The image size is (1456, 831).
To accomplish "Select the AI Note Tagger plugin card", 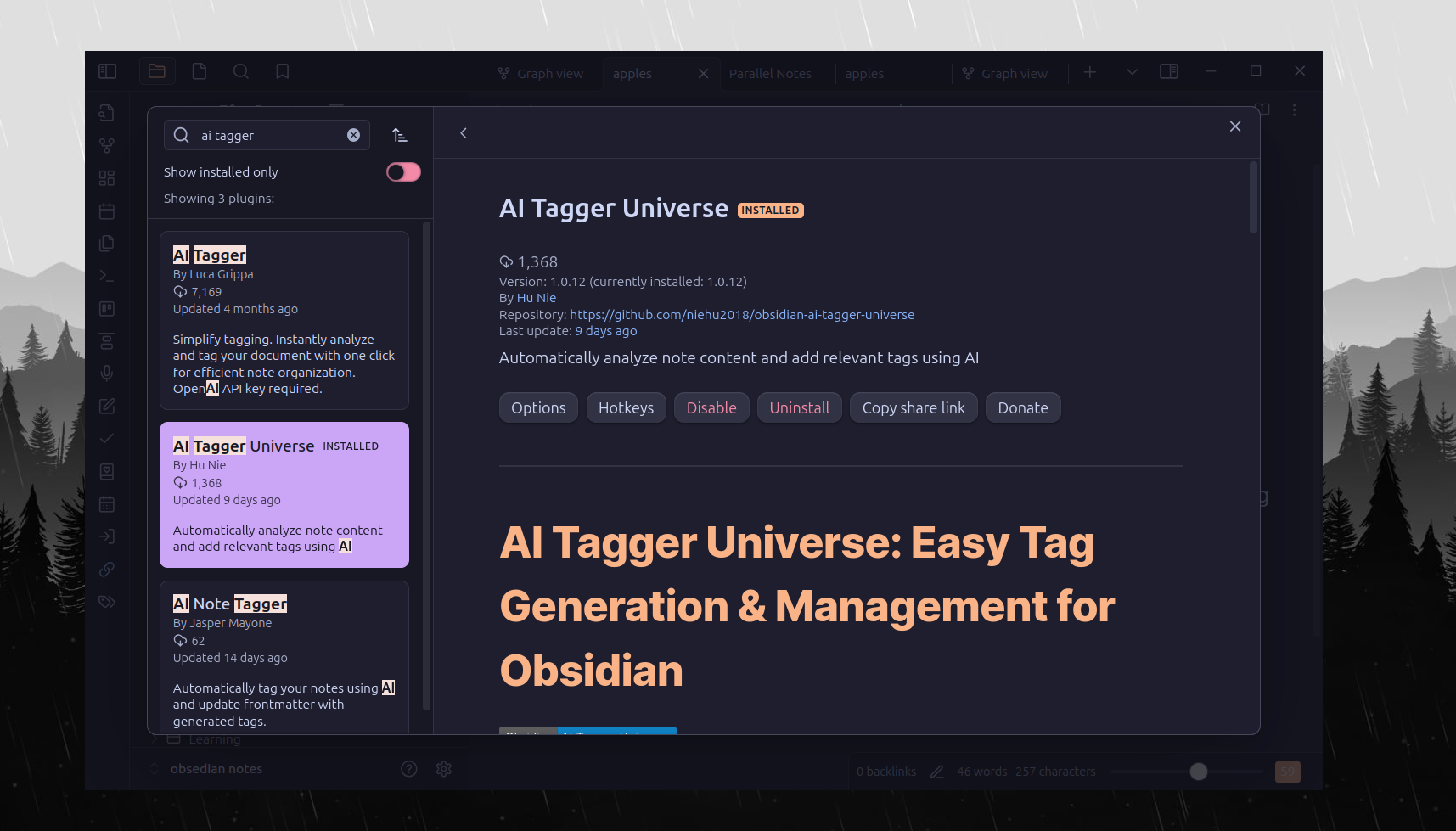I will click(x=284, y=657).
